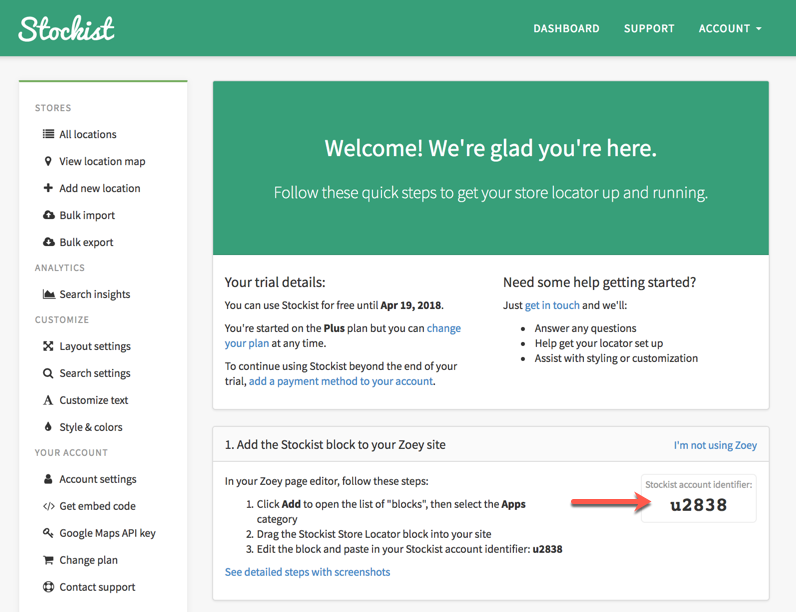Click the code brackets icon for Get embed code

tap(49, 506)
